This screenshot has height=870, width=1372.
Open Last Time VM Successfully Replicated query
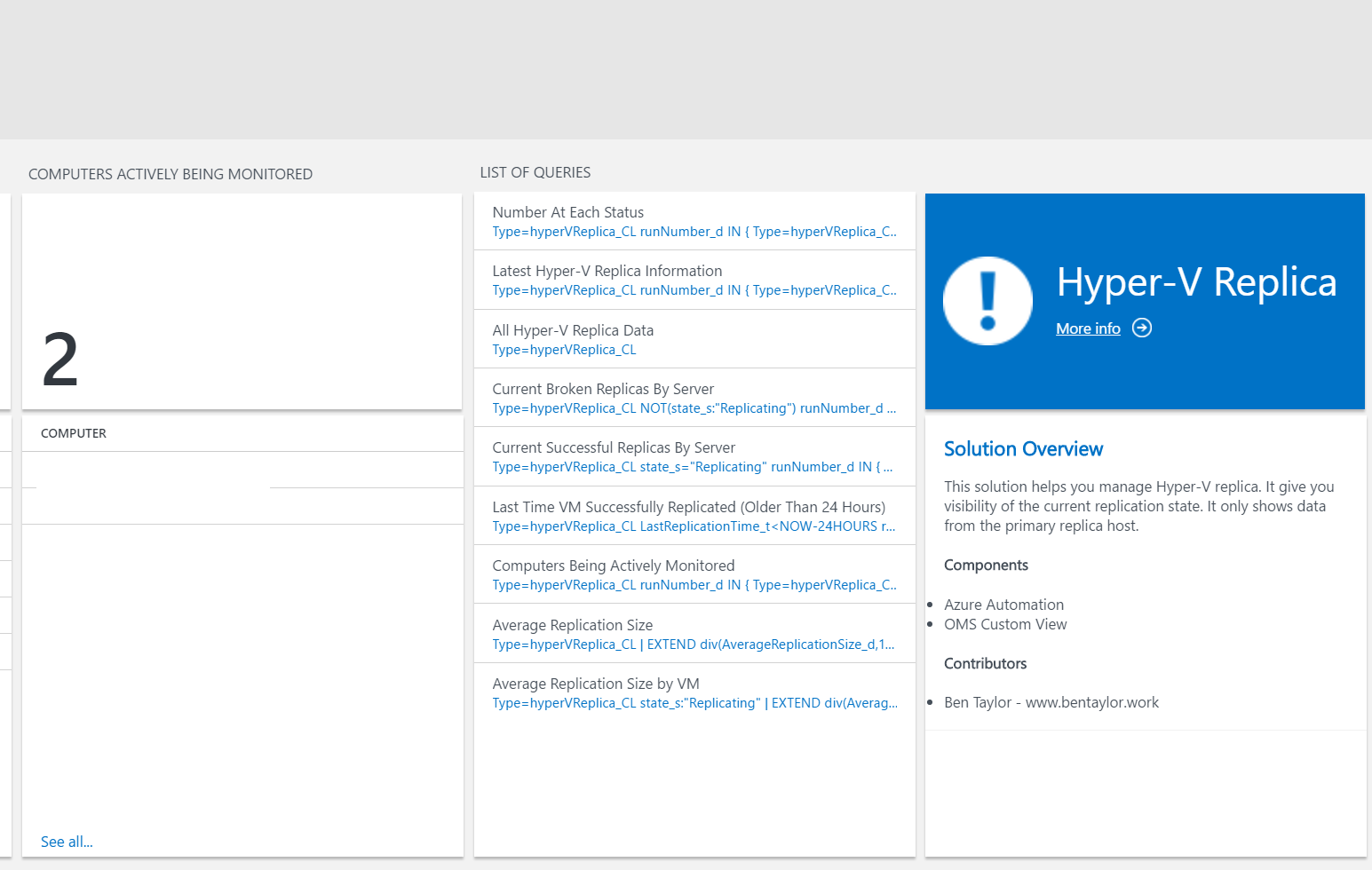point(694,516)
